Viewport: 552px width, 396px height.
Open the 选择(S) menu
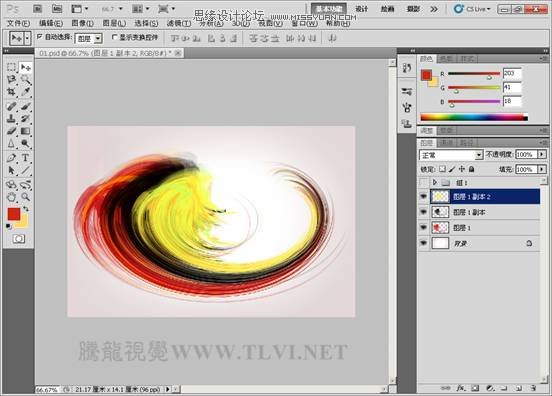point(146,23)
